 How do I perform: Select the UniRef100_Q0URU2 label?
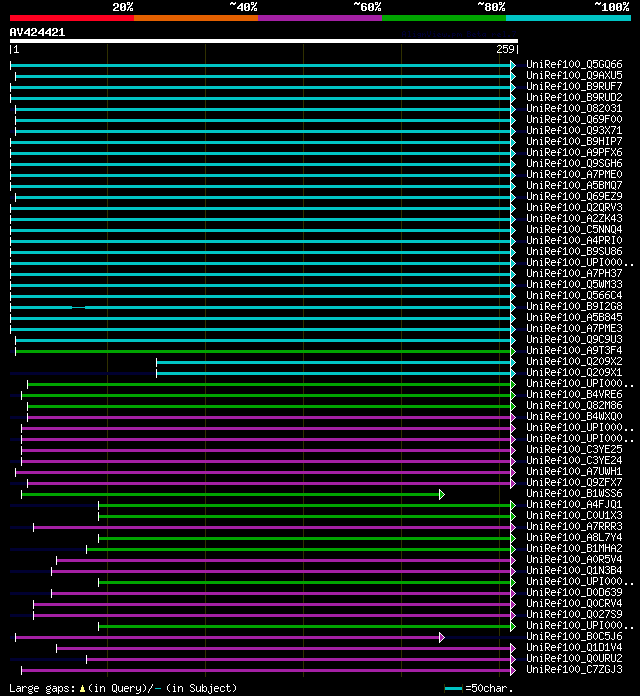(x=574, y=658)
